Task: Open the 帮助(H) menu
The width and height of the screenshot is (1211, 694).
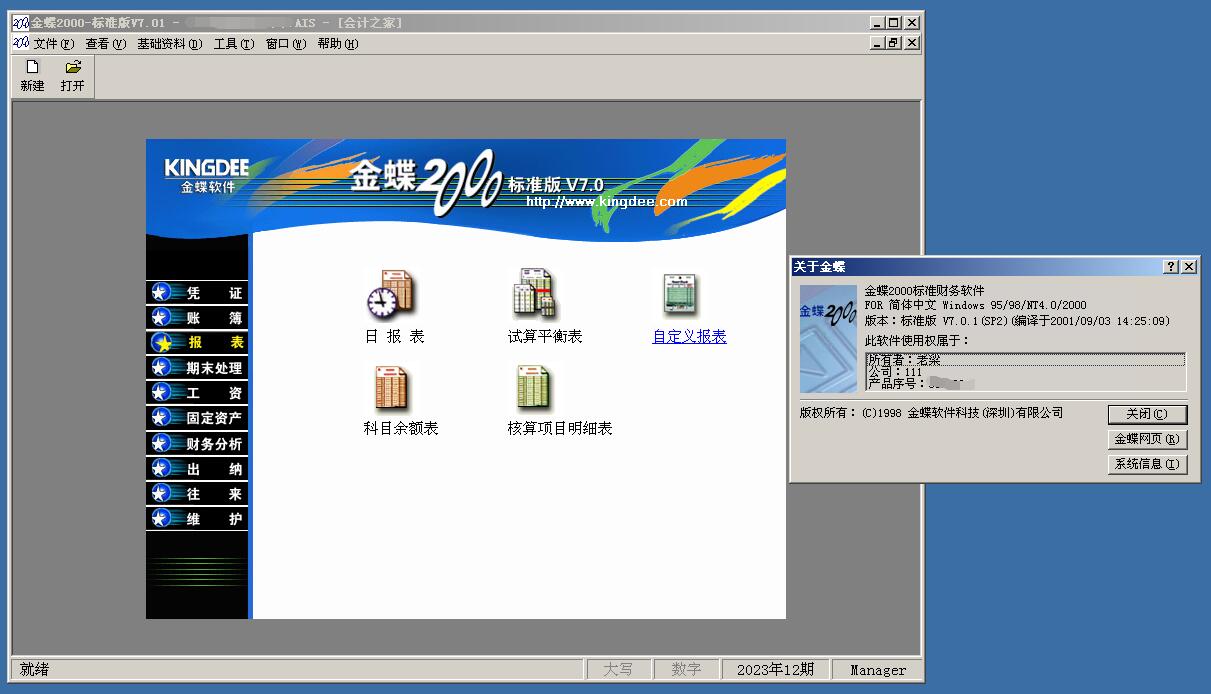Action: [338, 44]
